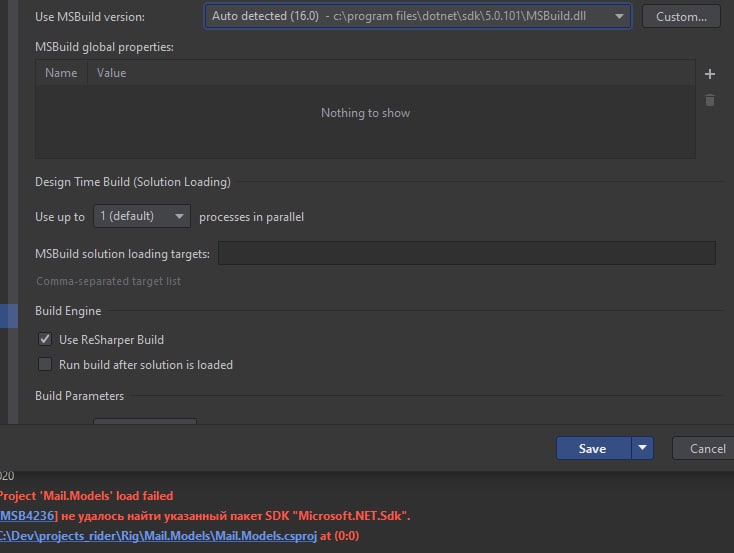Viewport: 734px width, 553px height.
Task: Open the Mail.Models.csproj file path link
Action: click(158, 536)
